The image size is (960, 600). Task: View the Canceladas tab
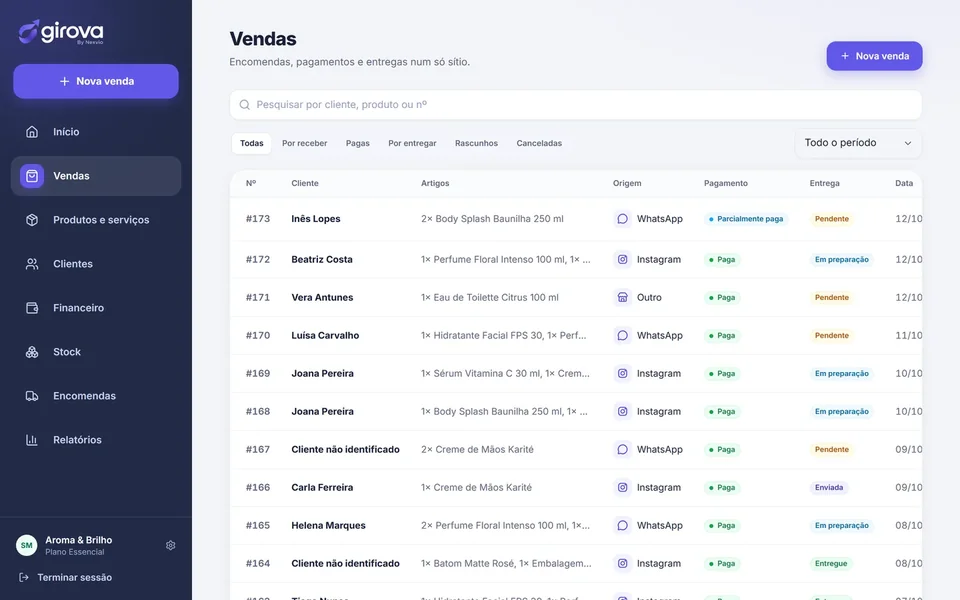coord(539,143)
